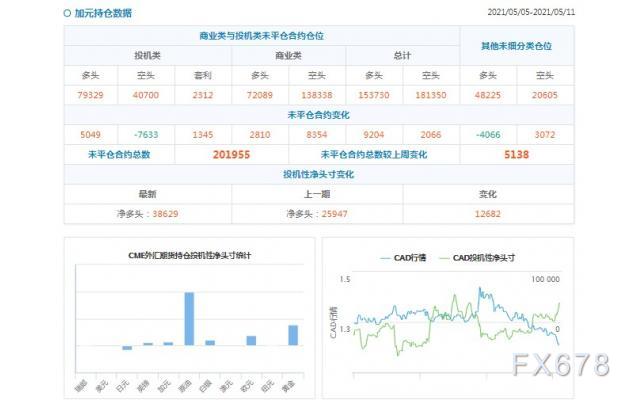Click the 其他未细分类仓位 header
This screenshot has width=640, height=400.
[516, 46]
